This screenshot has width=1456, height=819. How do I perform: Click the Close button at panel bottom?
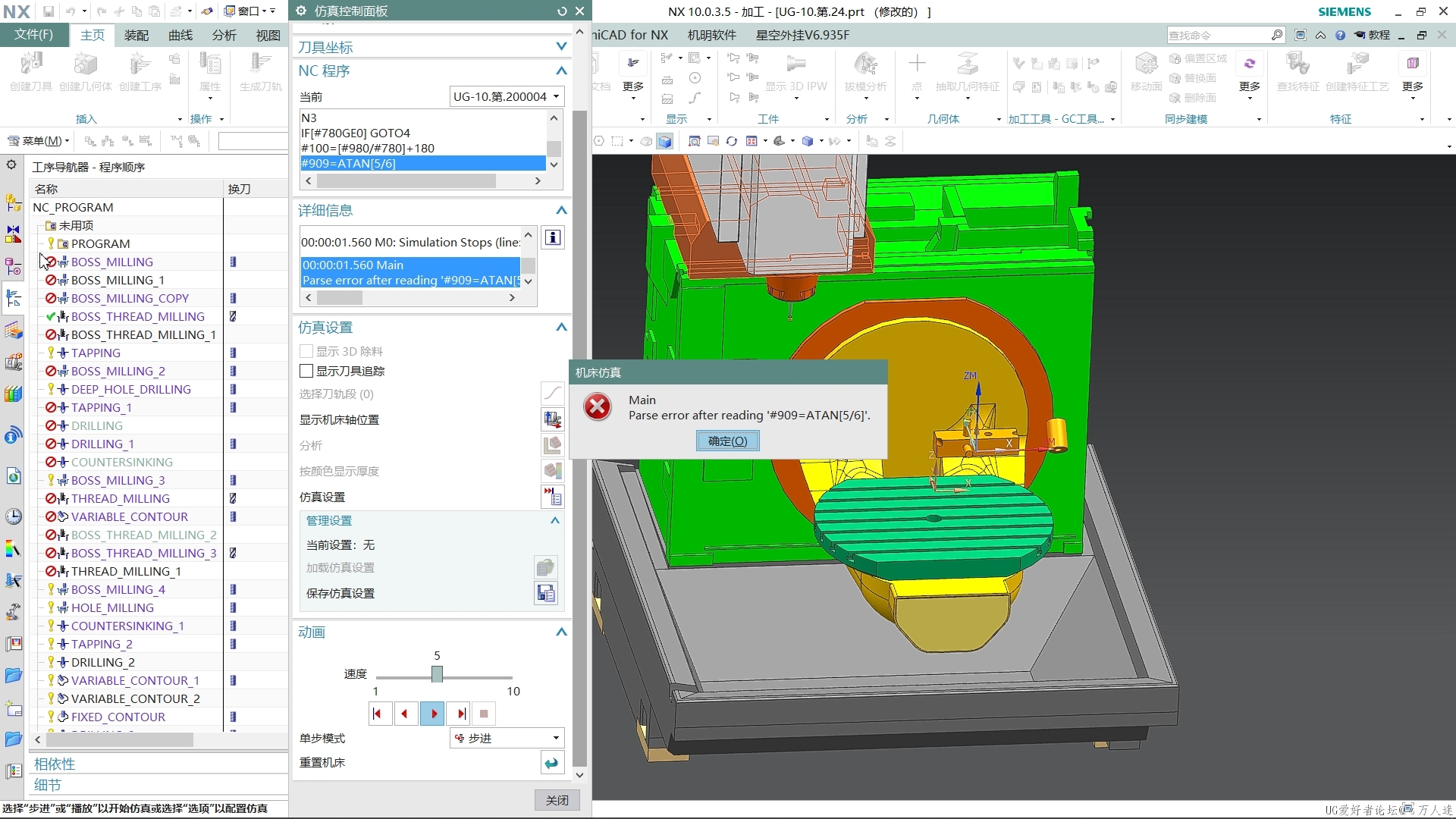coord(557,800)
